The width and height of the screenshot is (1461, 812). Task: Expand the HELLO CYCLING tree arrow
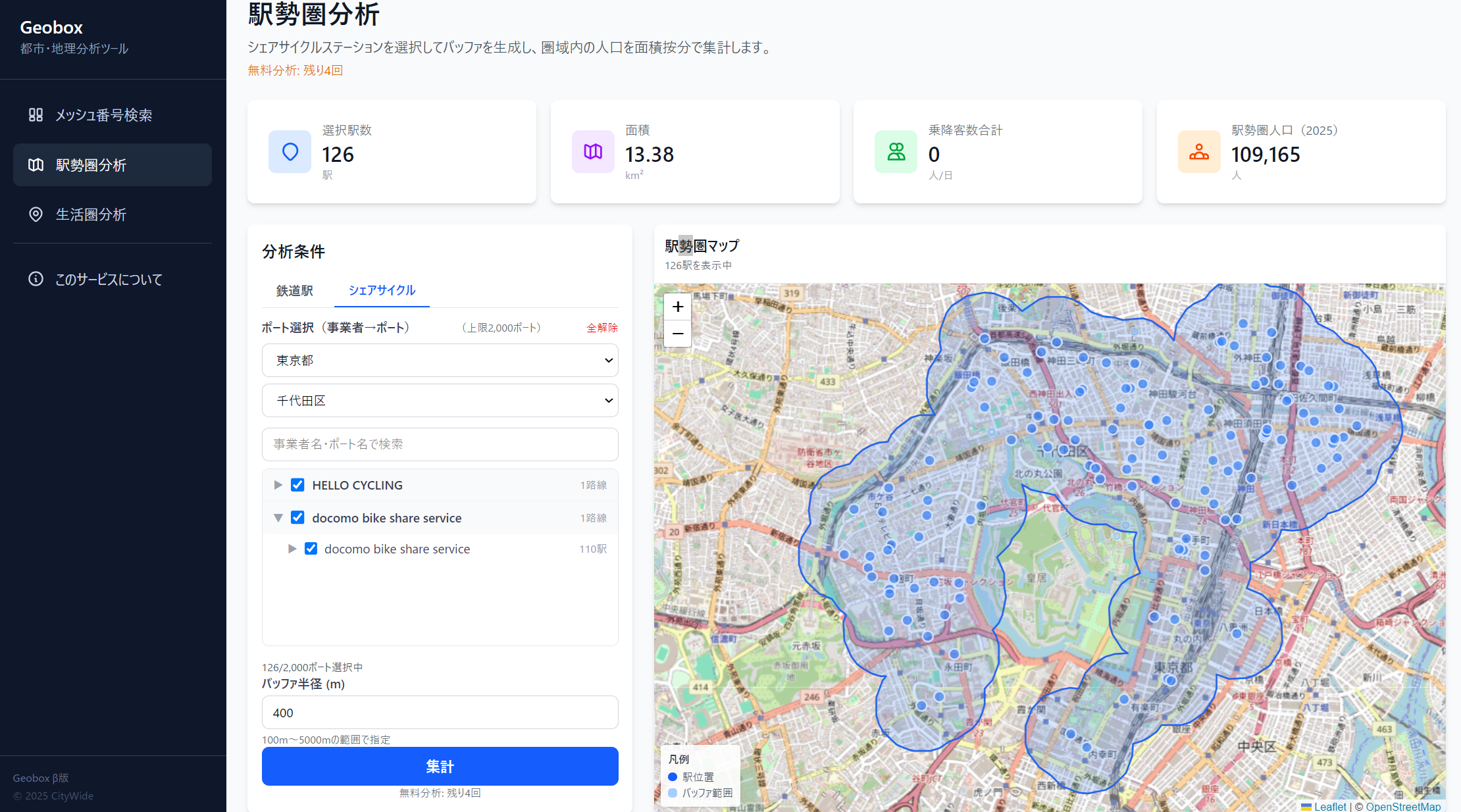(278, 485)
